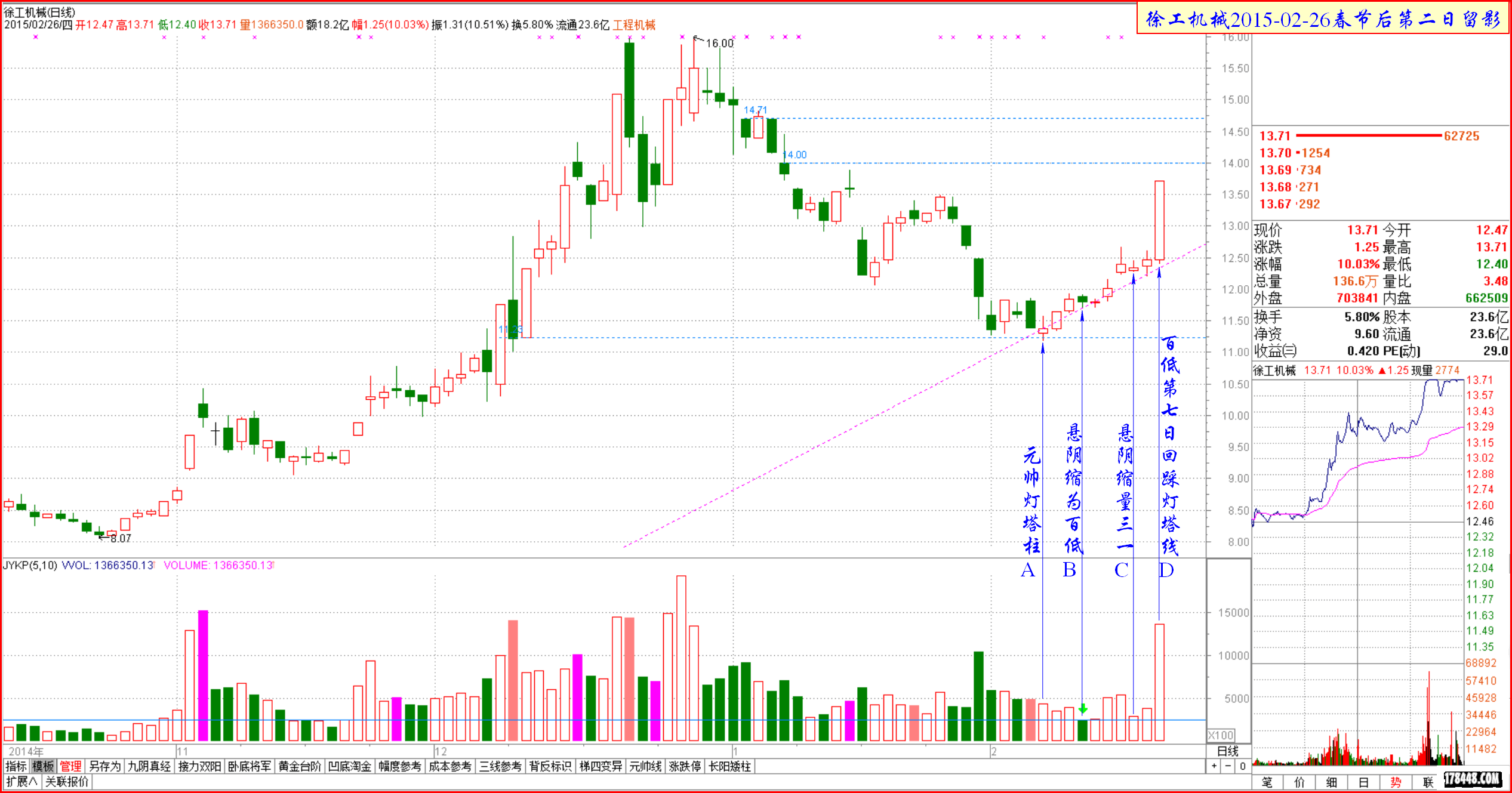Switch side panel to 联 view
The image size is (1512, 793).
1427,782
